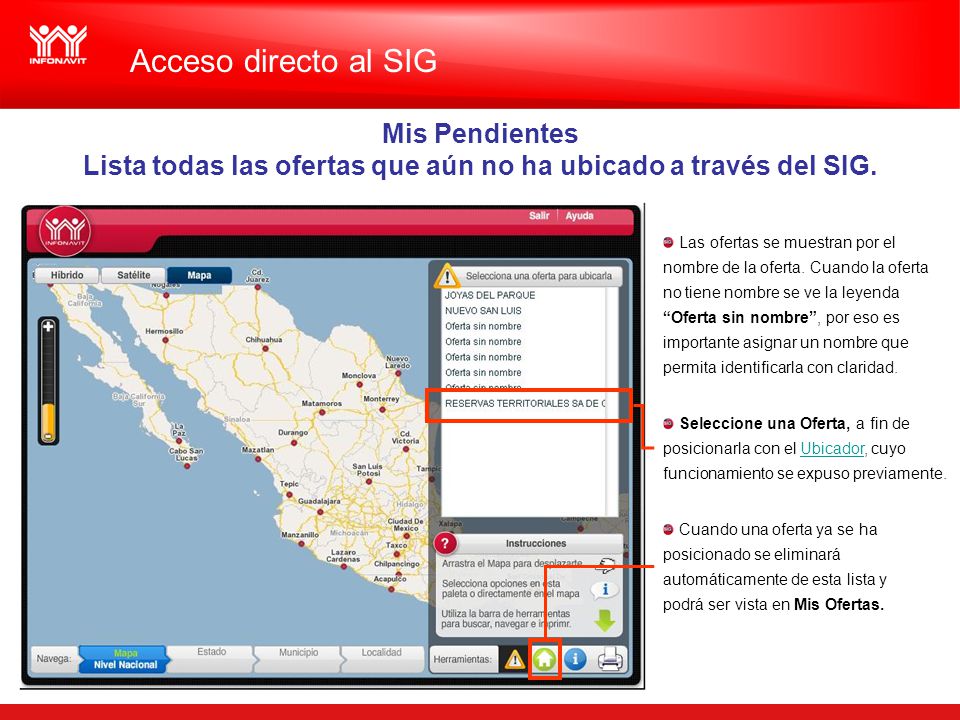The height and width of the screenshot is (720, 960).
Task: Click the printer icon in Herramientas
Action: [610, 660]
